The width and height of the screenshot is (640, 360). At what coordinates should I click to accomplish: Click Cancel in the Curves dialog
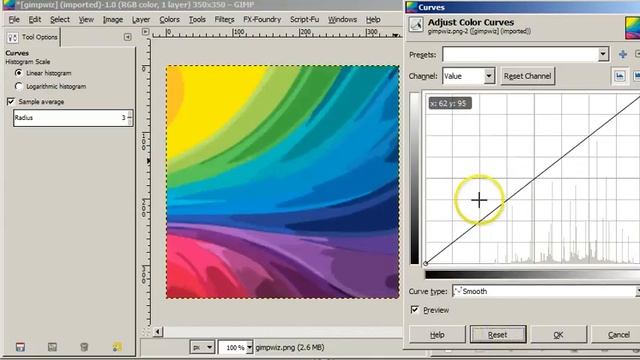pyautogui.click(x=616, y=335)
